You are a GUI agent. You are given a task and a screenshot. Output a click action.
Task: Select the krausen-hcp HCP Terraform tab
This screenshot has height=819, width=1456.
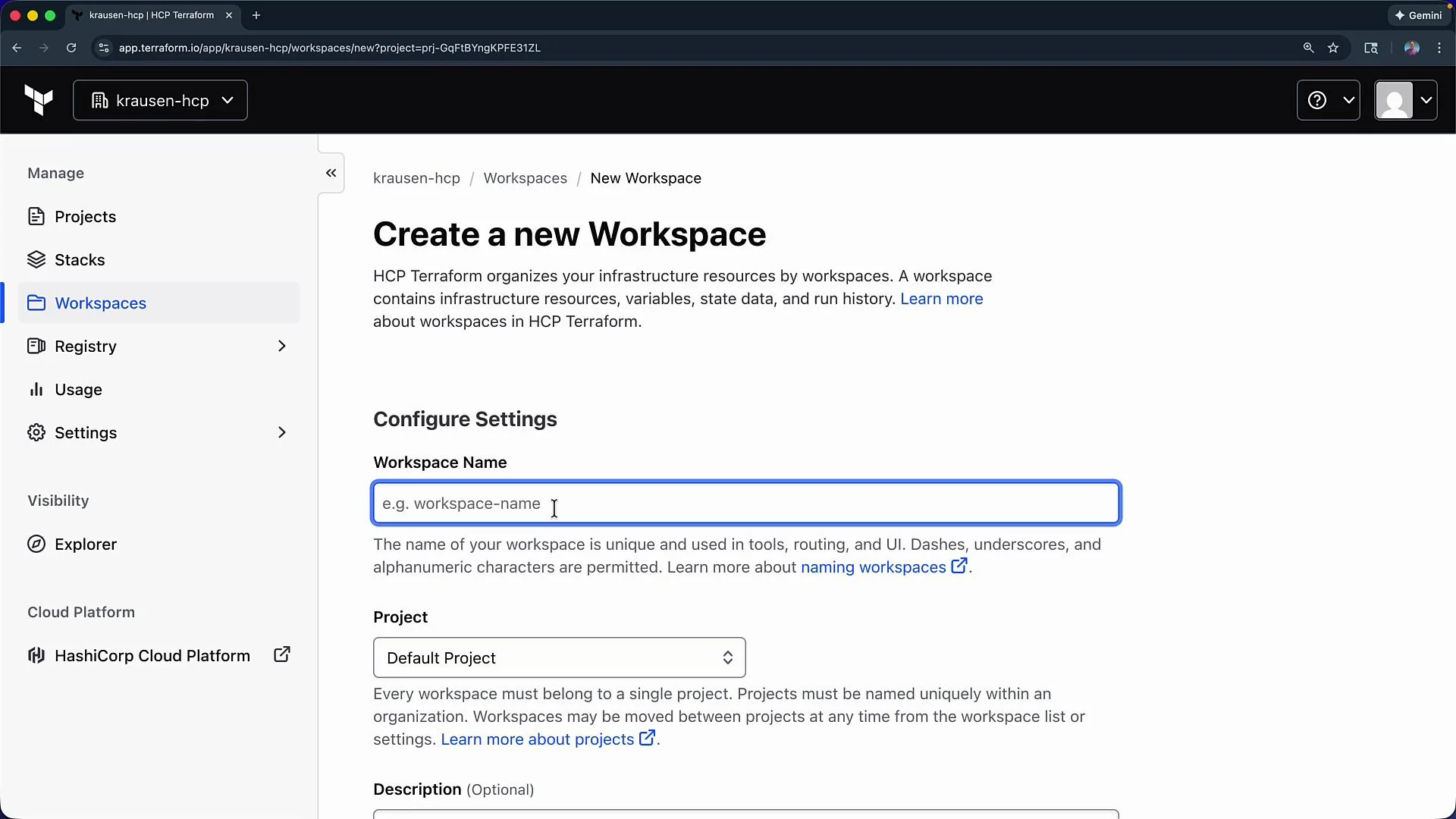(x=152, y=15)
